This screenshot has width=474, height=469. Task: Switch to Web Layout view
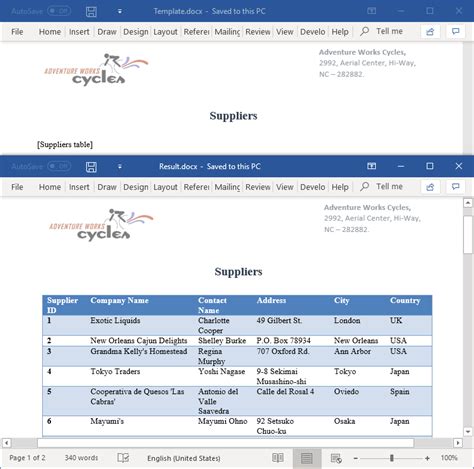tap(336, 458)
